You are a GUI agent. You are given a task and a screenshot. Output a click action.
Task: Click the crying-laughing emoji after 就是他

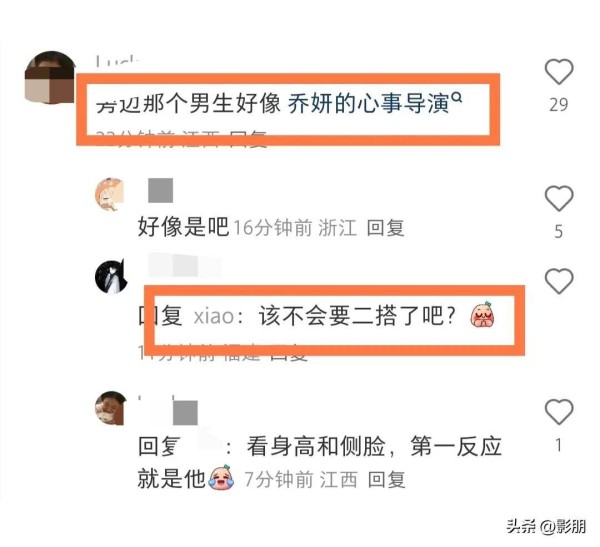click(221, 477)
